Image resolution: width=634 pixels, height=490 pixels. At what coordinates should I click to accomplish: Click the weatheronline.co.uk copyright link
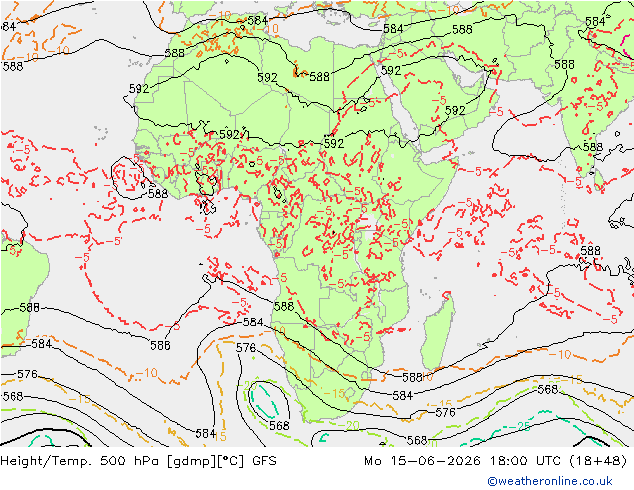550,481
